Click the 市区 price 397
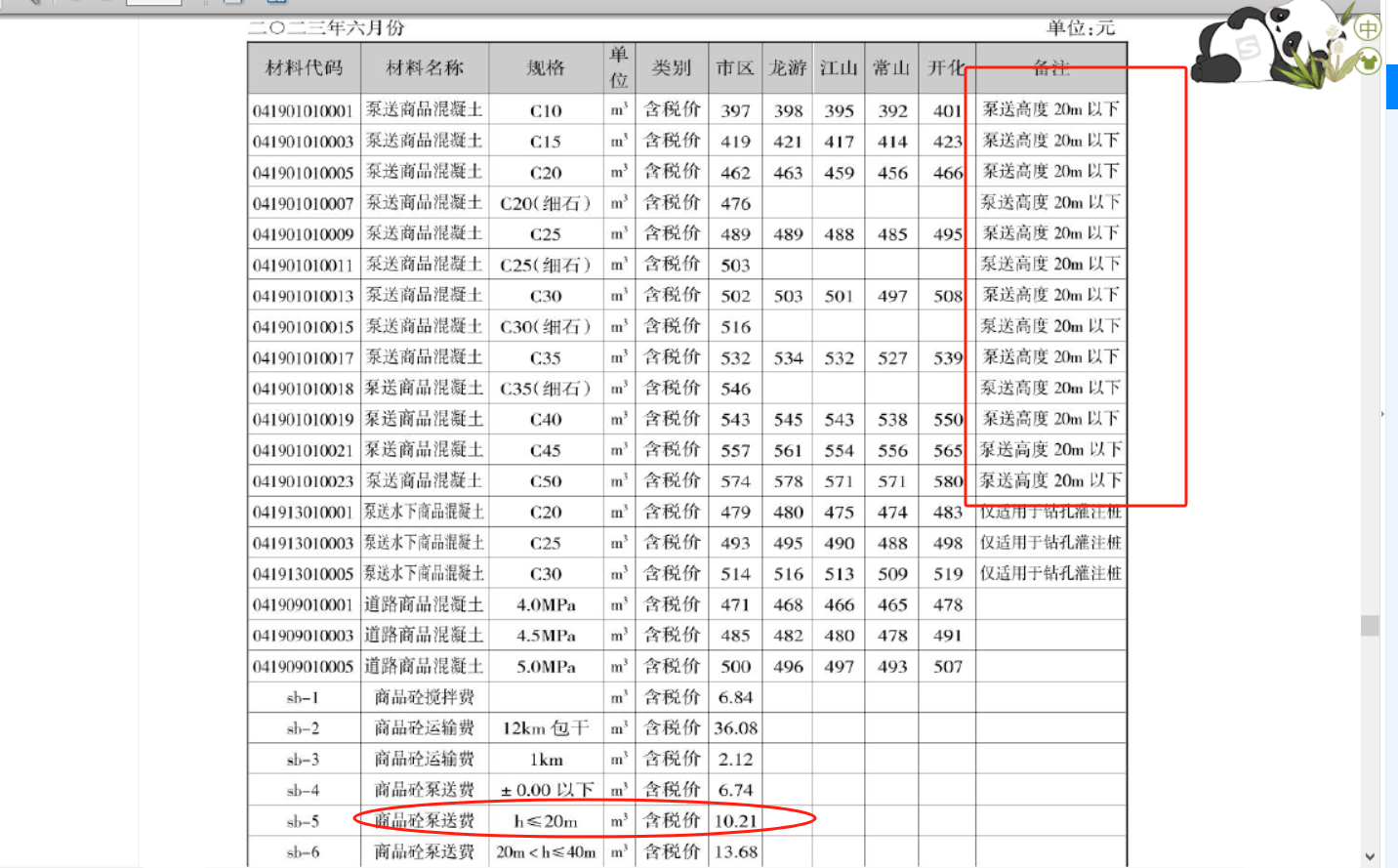Viewport: 1398px width, 868px height. (735, 110)
